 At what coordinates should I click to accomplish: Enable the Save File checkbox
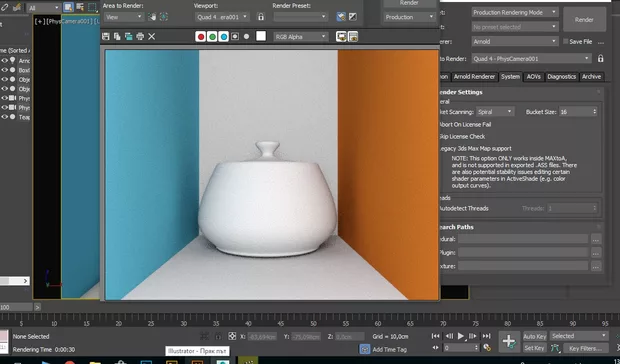tap(566, 41)
